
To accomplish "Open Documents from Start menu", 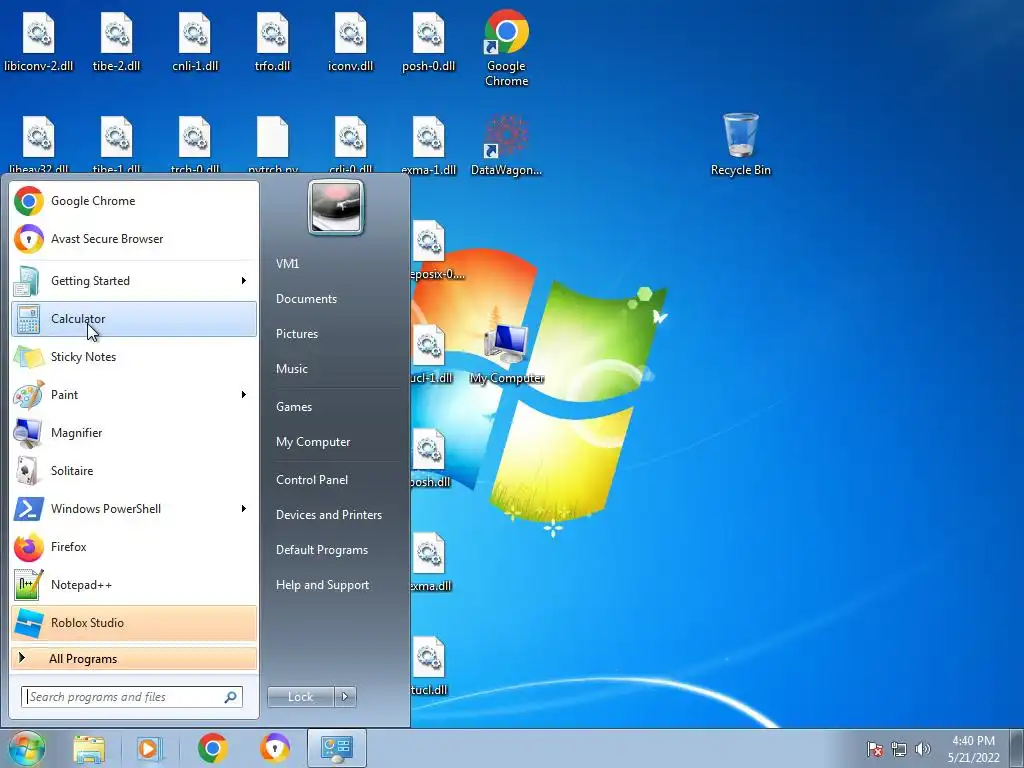I will [x=306, y=299].
